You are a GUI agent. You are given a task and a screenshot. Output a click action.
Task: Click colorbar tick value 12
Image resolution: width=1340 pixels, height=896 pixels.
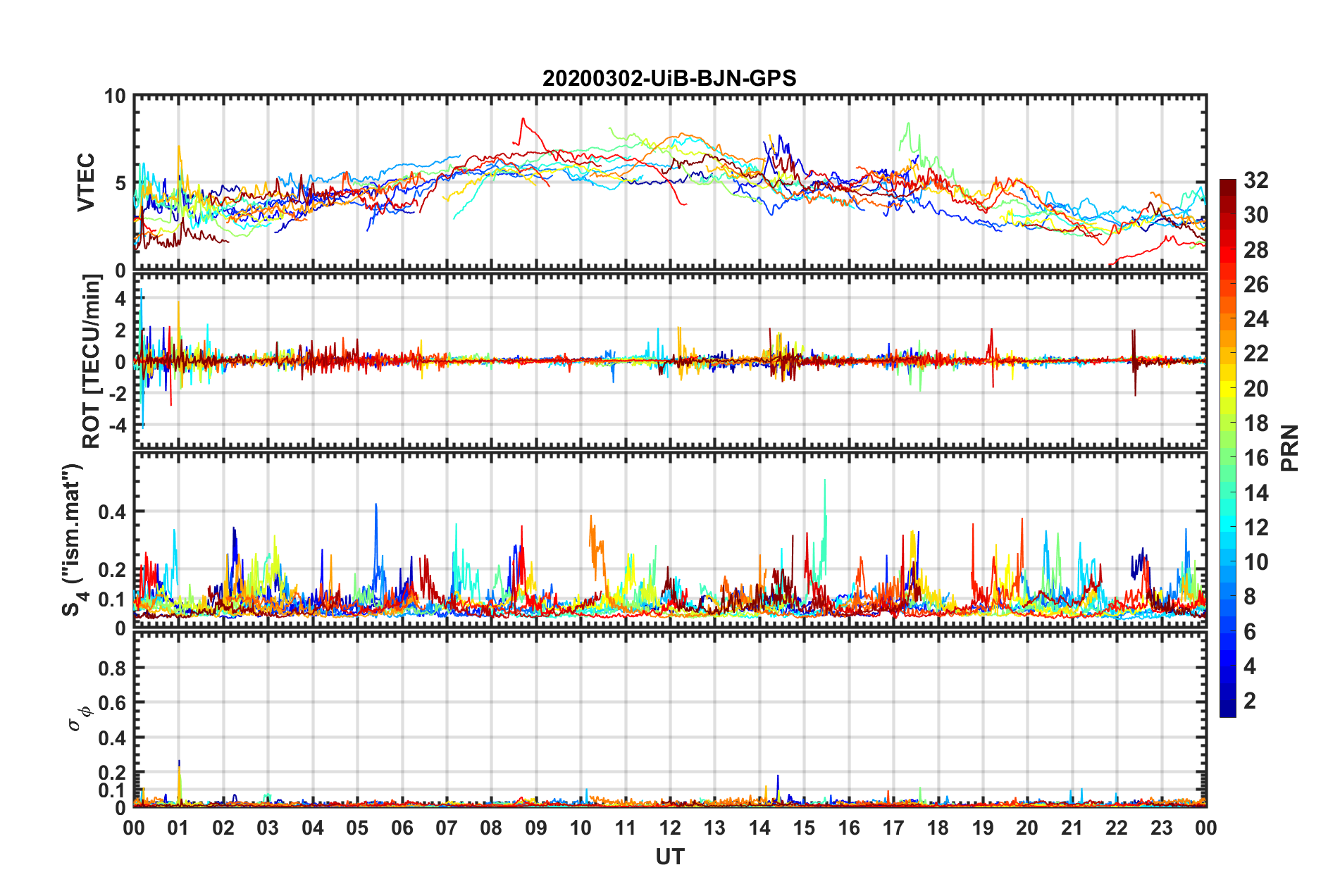1255,528
